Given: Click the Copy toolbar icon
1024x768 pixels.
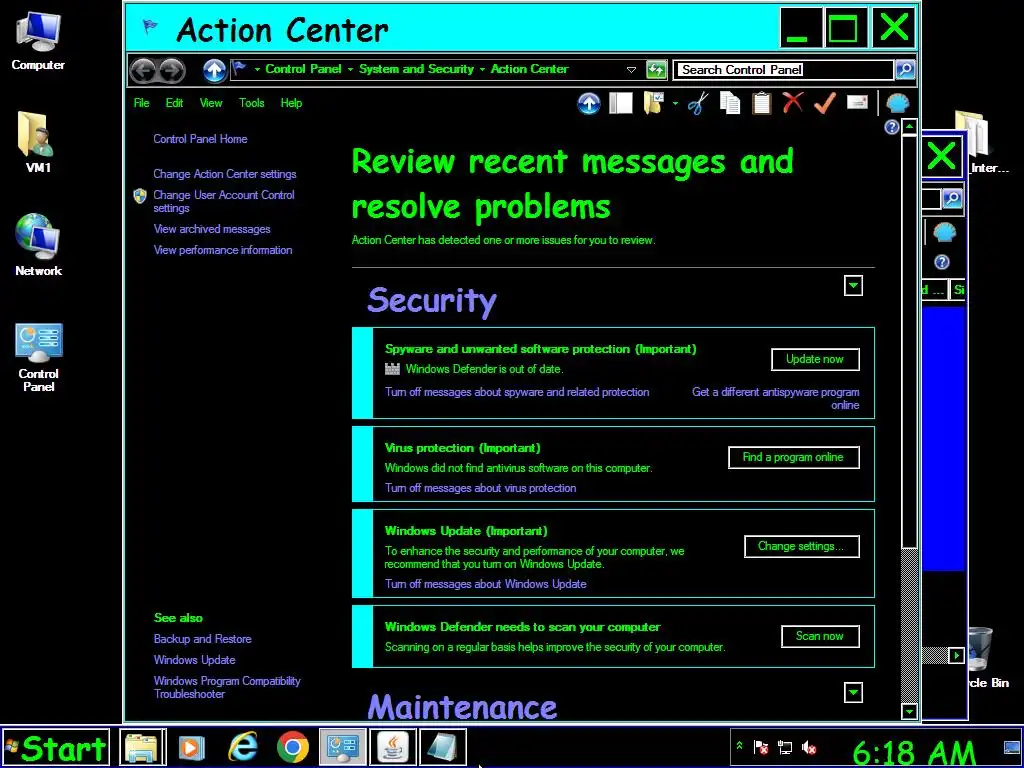Looking at the screenshot, I should point(729,103).
